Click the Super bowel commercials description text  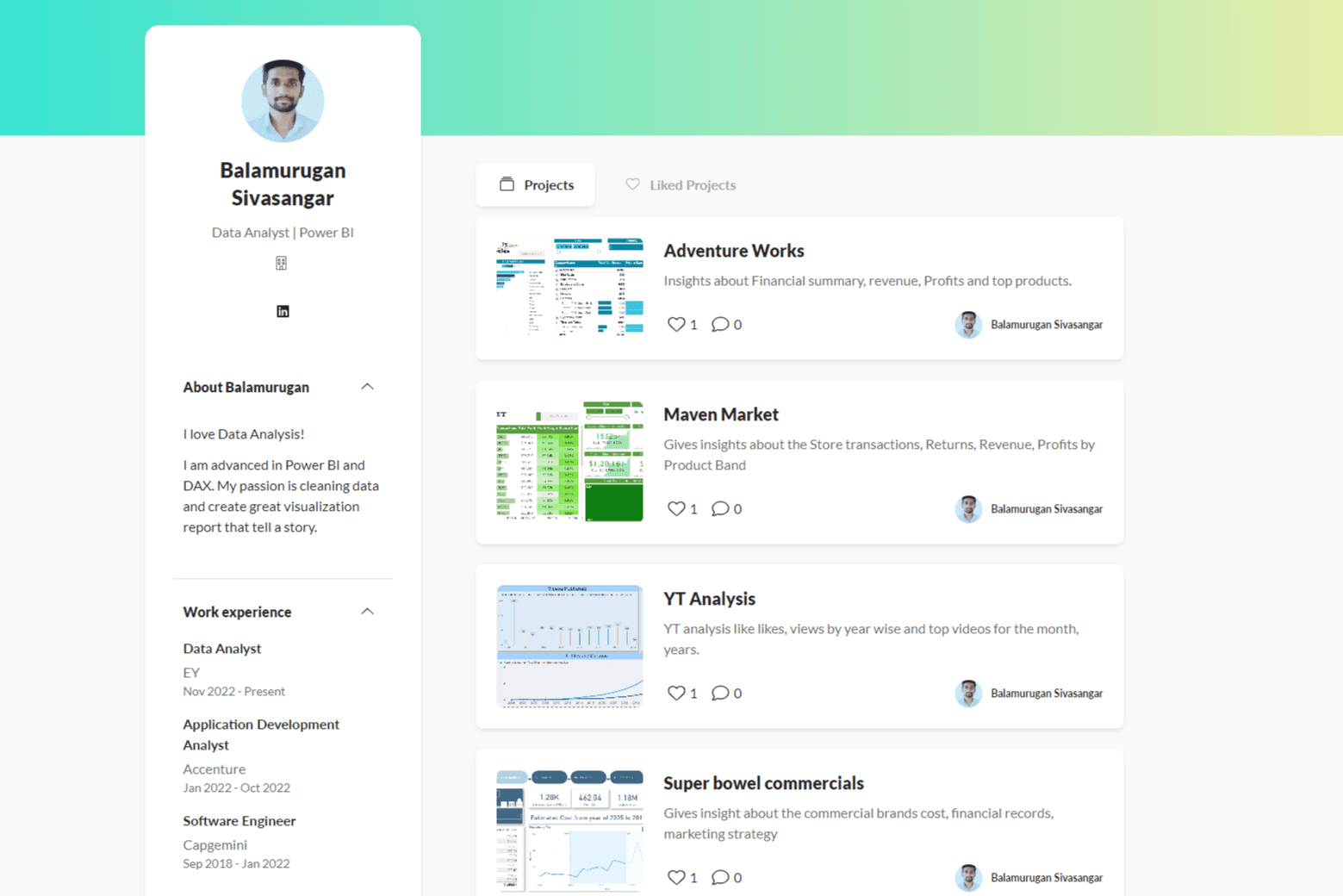click(859, 824)
